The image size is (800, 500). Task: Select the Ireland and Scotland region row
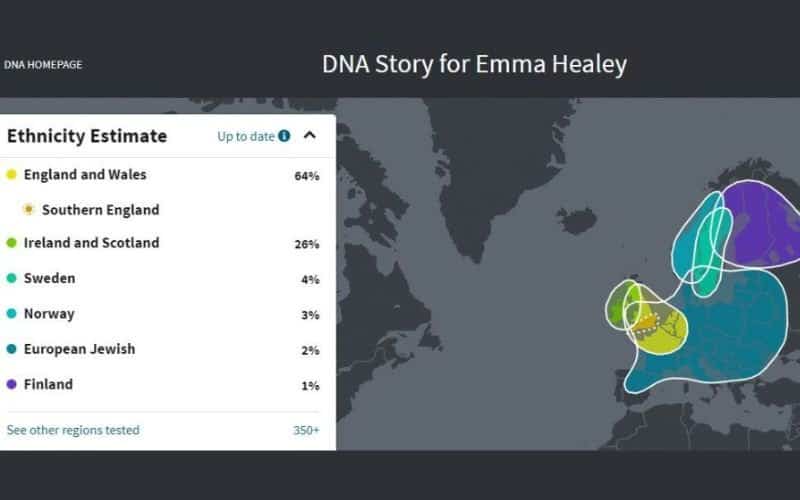pos(163,243)
